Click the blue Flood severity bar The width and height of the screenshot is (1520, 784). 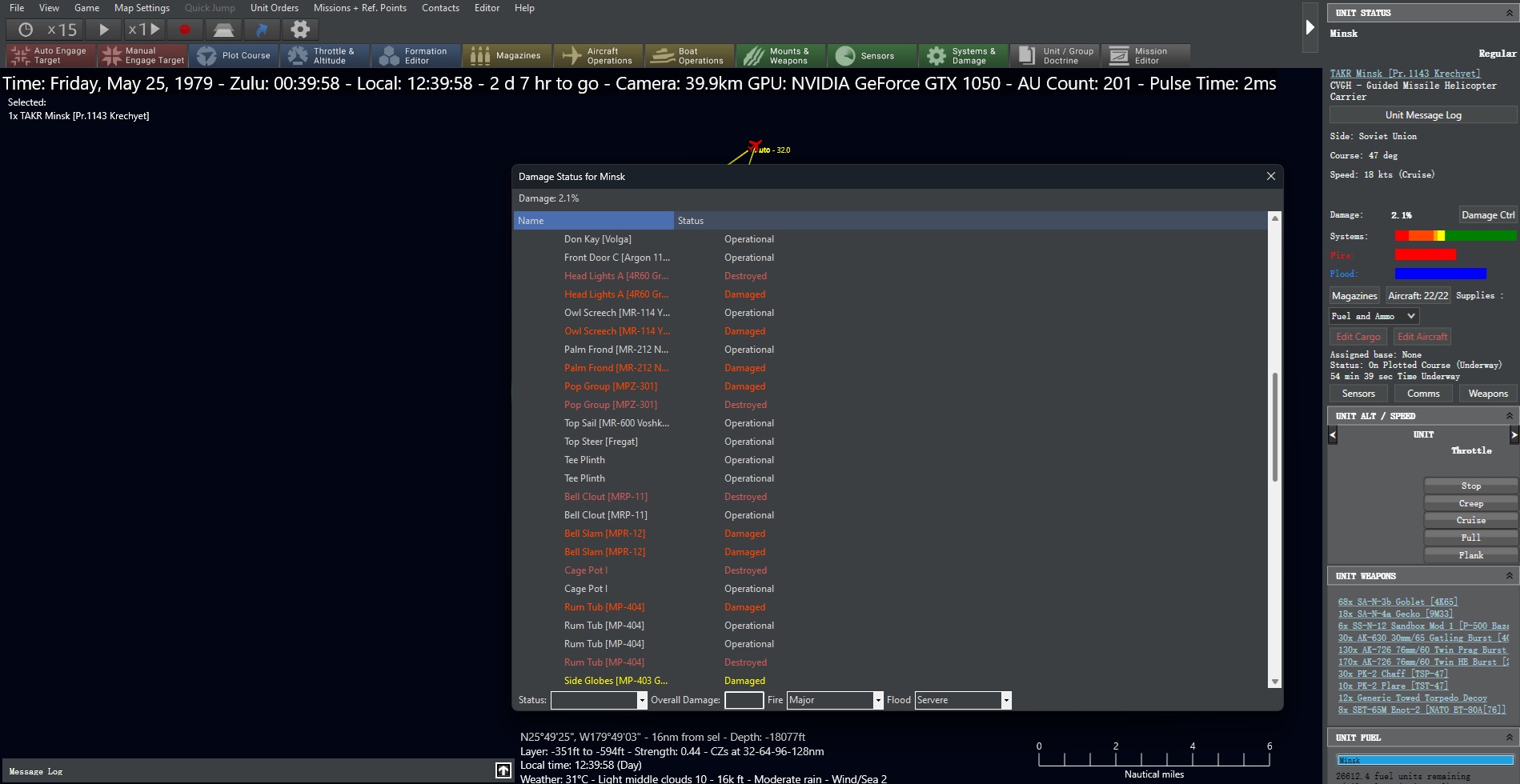click(x=1440, y=274)
